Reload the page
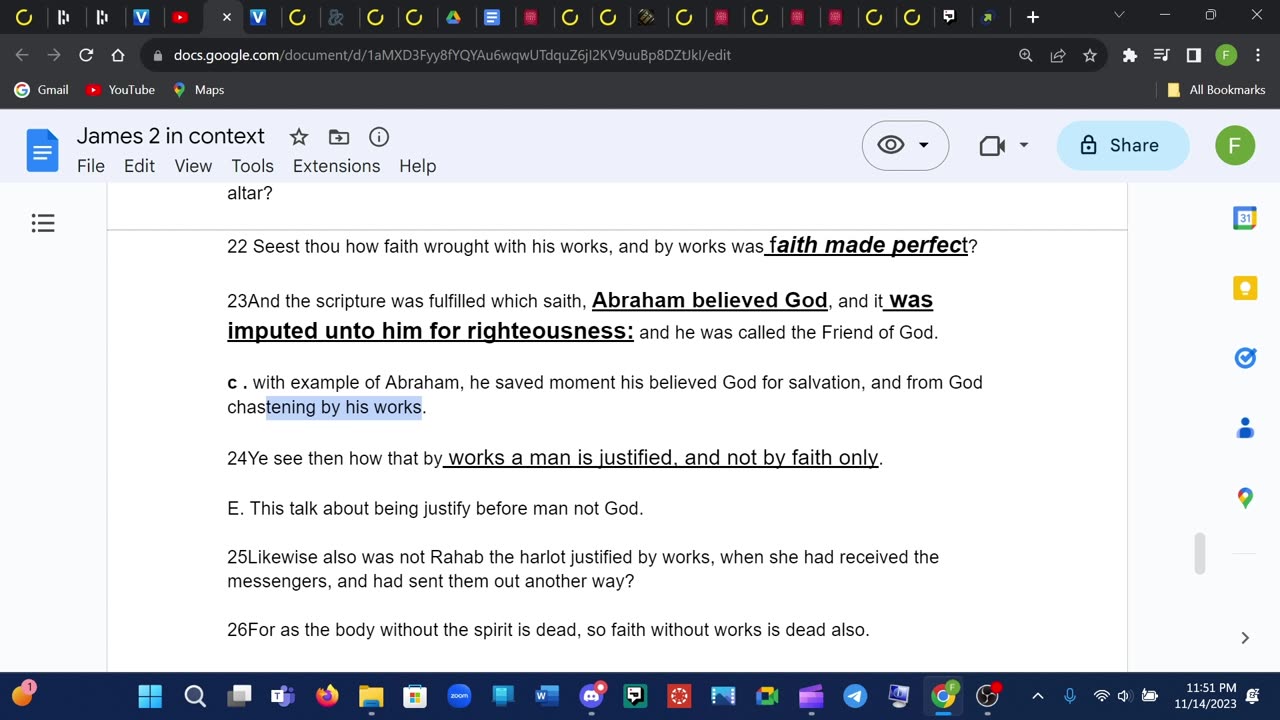The image size is (1280, 720). pyautogui.click(x=86, y=55)
